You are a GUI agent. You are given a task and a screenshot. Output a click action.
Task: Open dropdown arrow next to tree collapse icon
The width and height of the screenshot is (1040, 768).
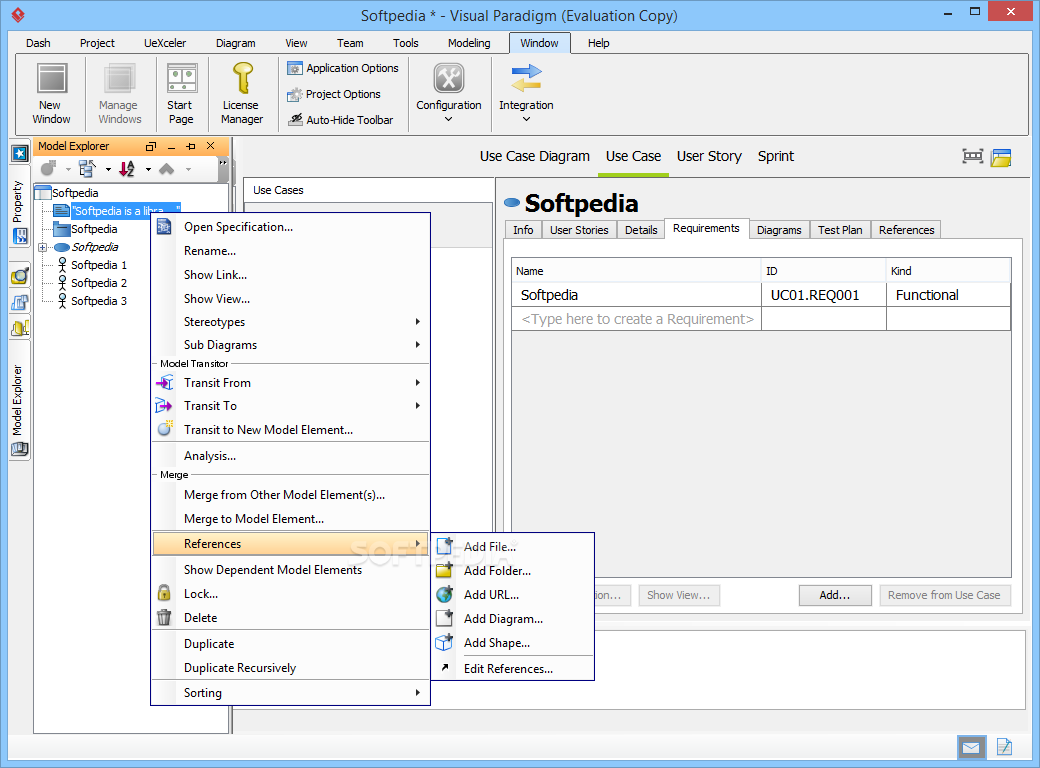pyautogui.click(x=108, y=170)
